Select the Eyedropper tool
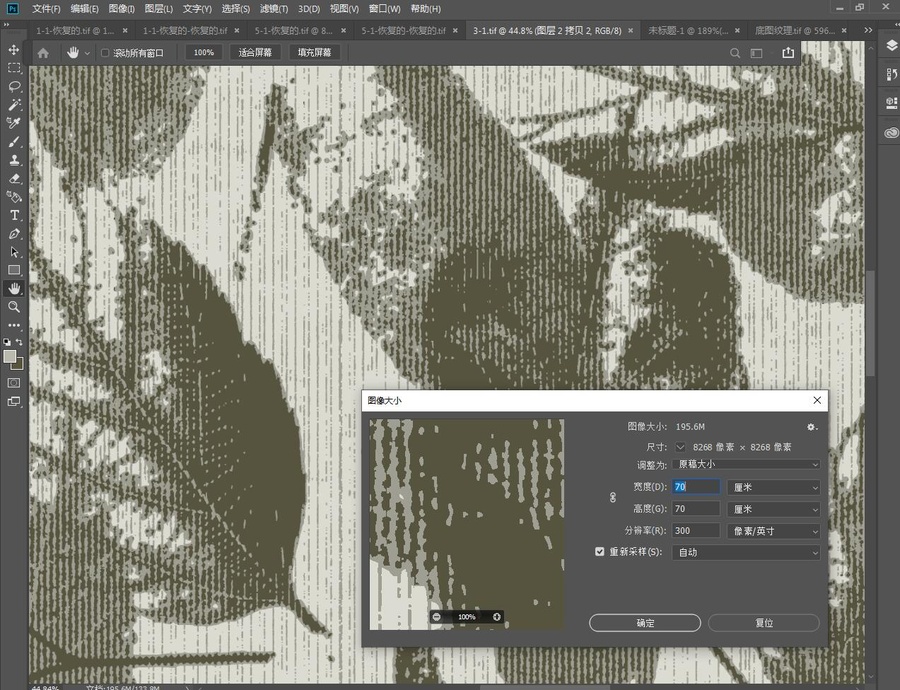This screenshot has height=690, width=900. (x=14, y=123)
